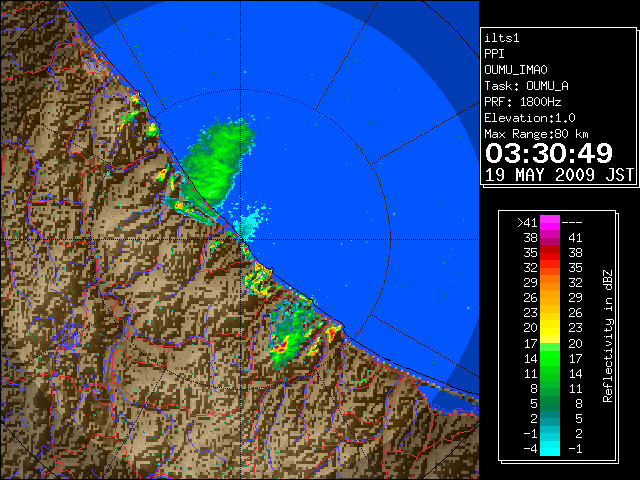The width and height of the screenshot is (640, 480).
Task: Click the red 35 dBZ legend swatch
Action: [550, 253]
